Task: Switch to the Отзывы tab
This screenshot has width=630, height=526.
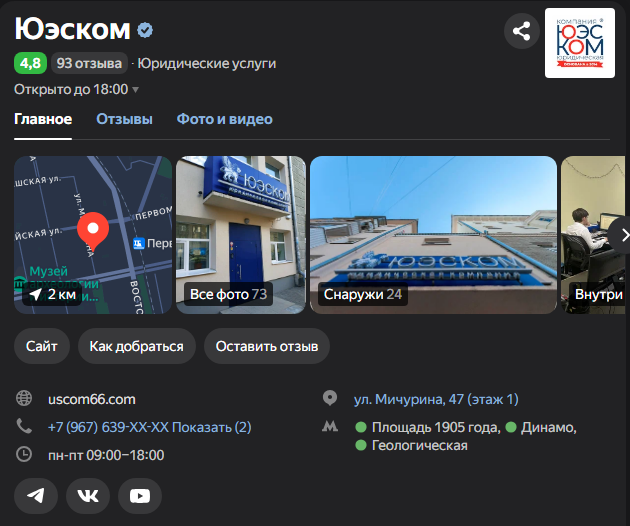Action: point(124,119)
